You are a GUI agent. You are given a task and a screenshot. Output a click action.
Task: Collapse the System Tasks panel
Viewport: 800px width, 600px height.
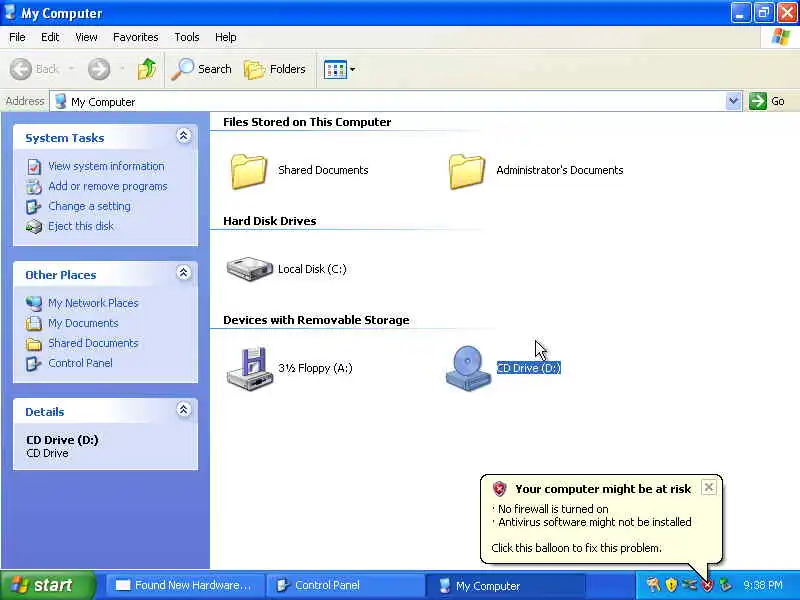click(x=184, y=136)
